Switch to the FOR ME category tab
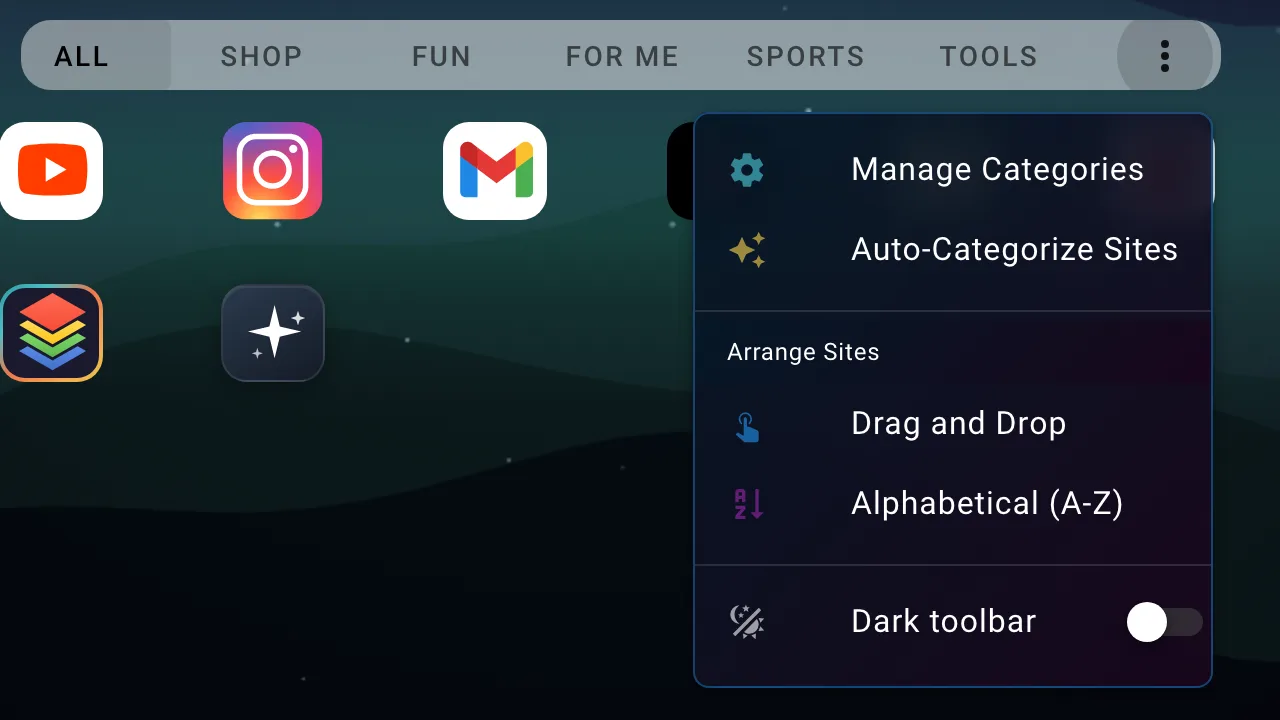 coord(622,56)
